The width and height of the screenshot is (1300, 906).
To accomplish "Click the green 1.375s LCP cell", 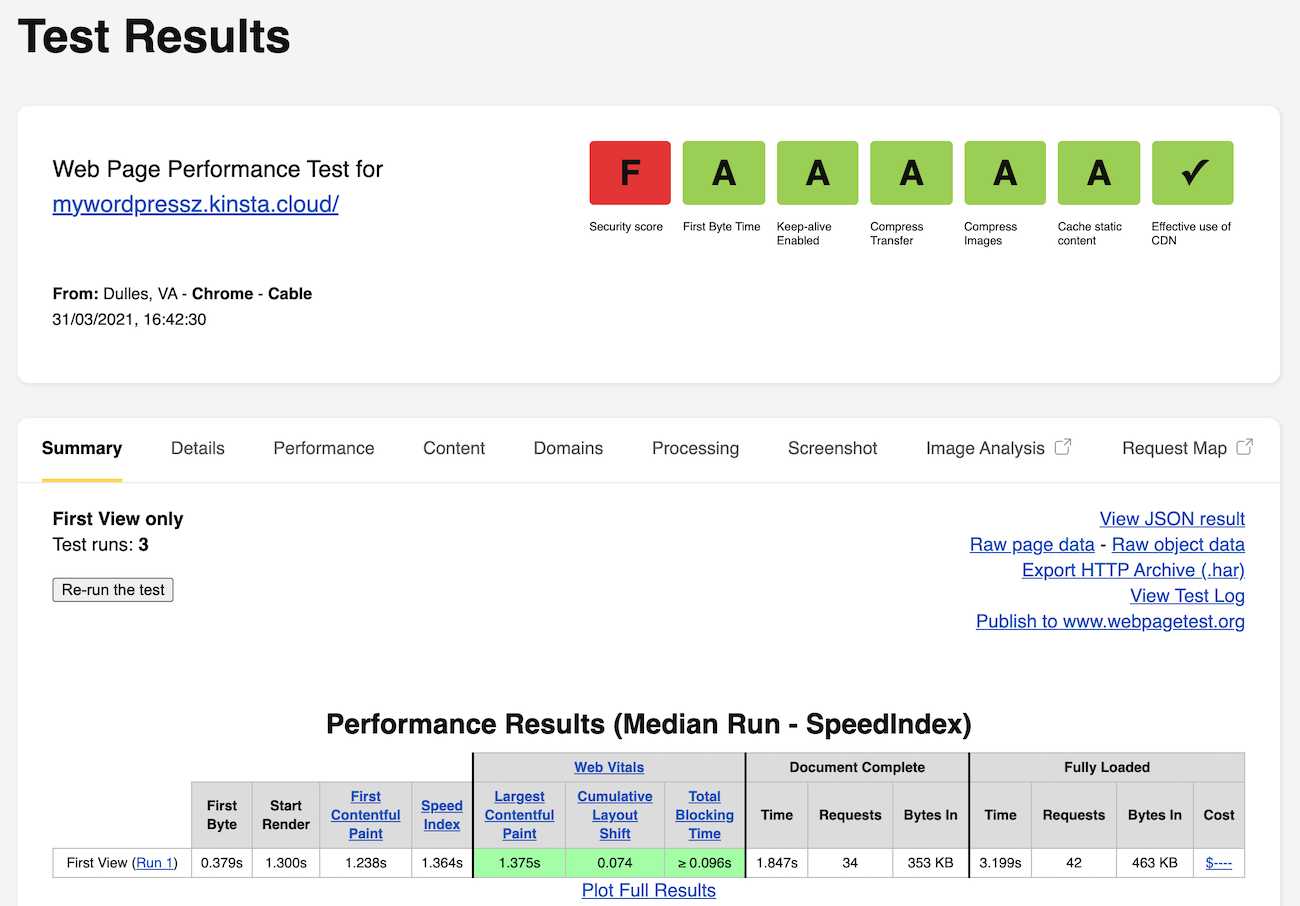I will click(x=519, y=863).
